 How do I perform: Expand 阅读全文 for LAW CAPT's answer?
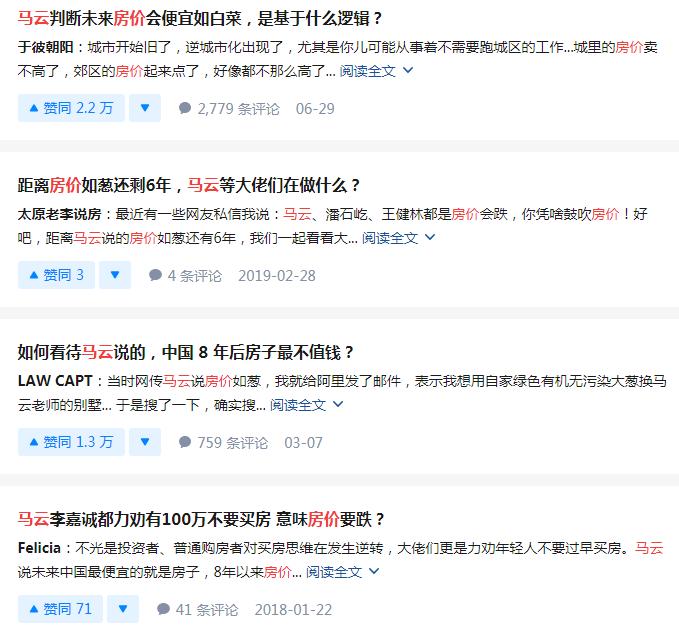pyautogui.click(x=307, y=405)
